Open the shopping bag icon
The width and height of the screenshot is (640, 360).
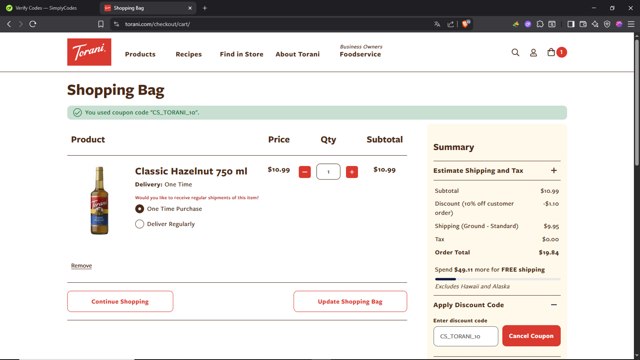pos(551,52)
